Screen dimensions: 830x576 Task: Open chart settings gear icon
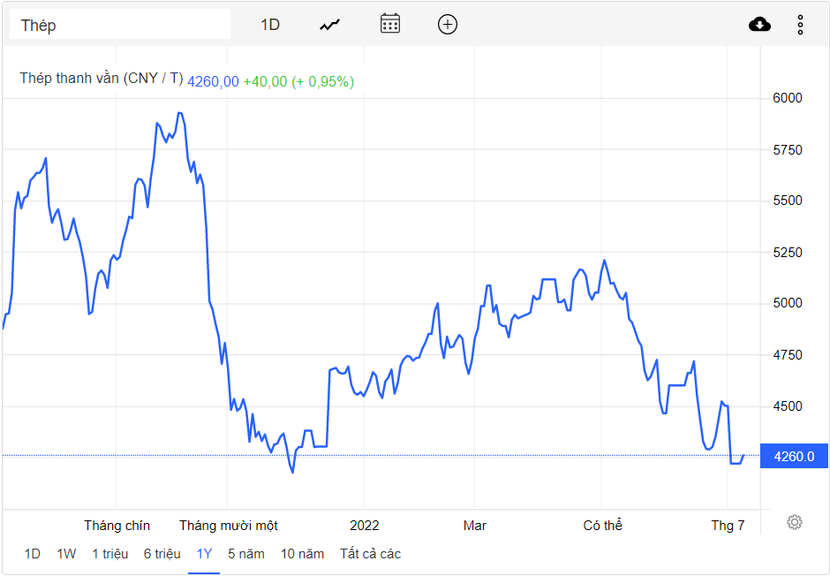[x=794, y=522]
